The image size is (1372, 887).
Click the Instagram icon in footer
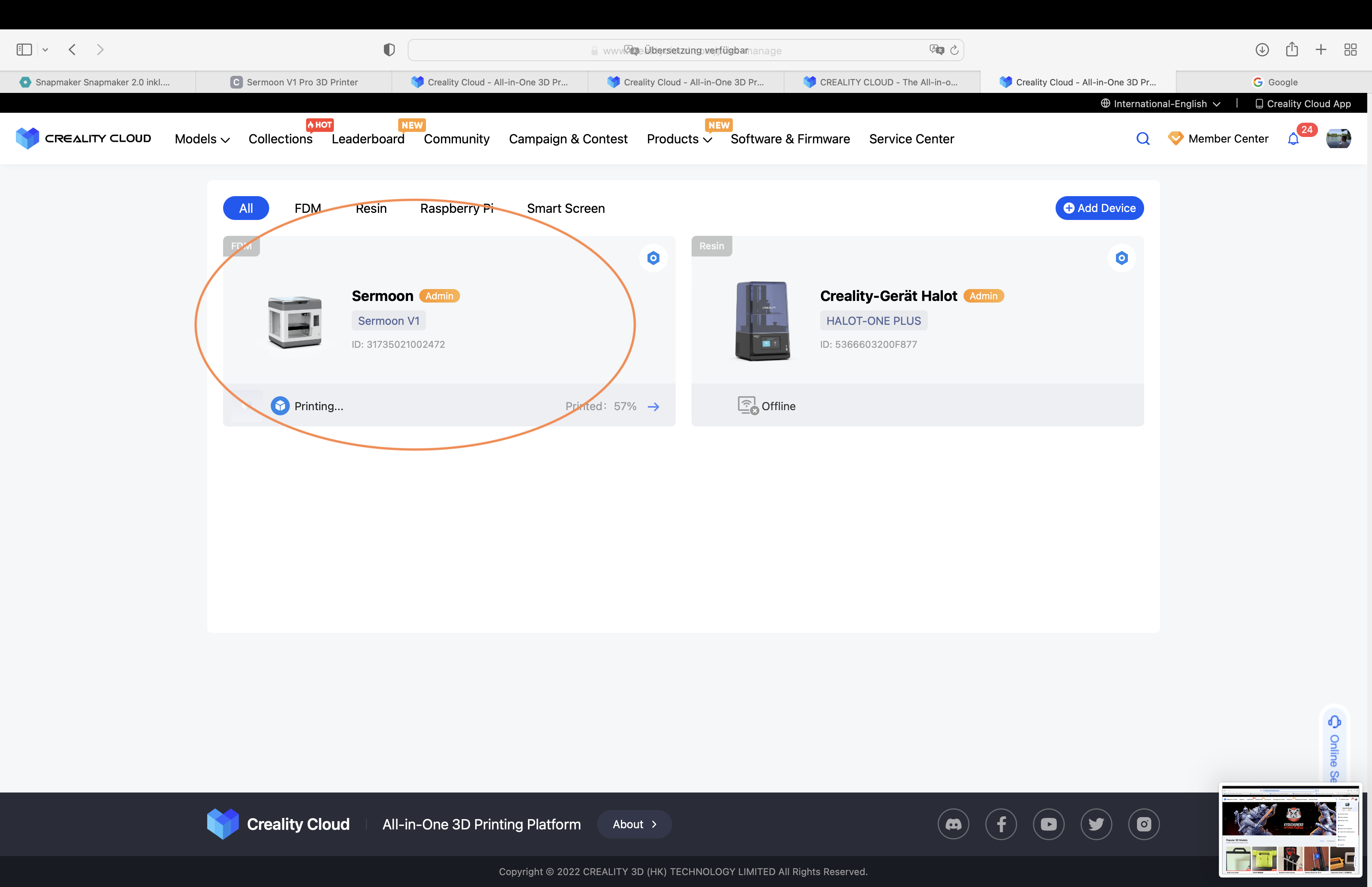click(1143, 824)
